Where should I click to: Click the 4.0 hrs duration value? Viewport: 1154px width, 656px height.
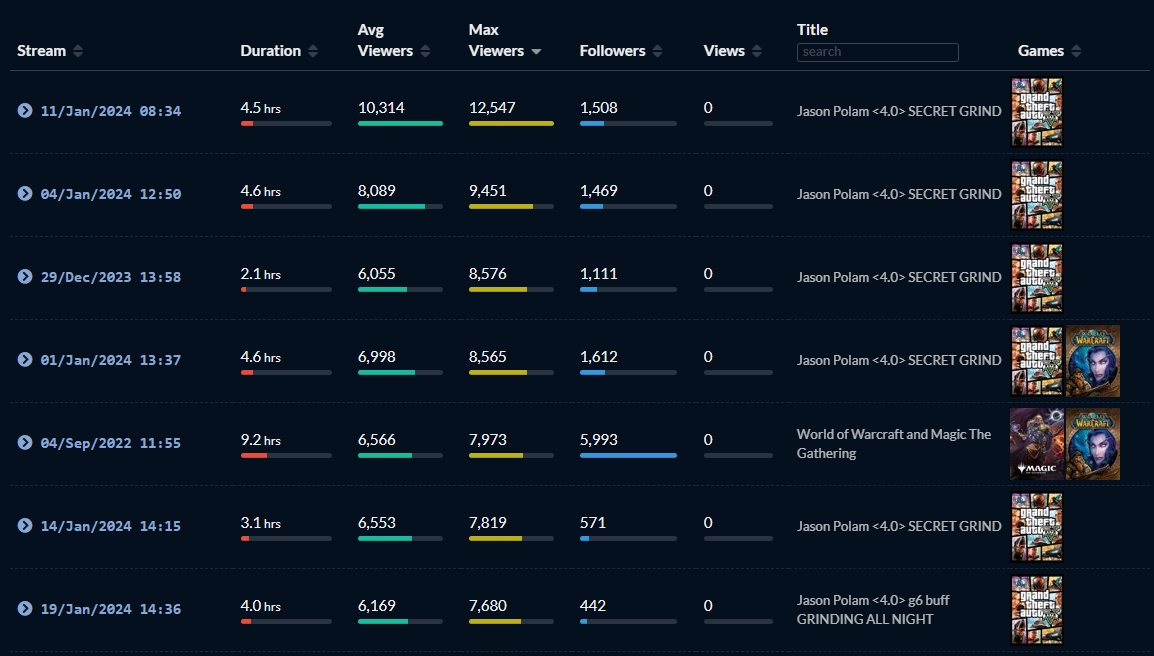tap(261, 606)
